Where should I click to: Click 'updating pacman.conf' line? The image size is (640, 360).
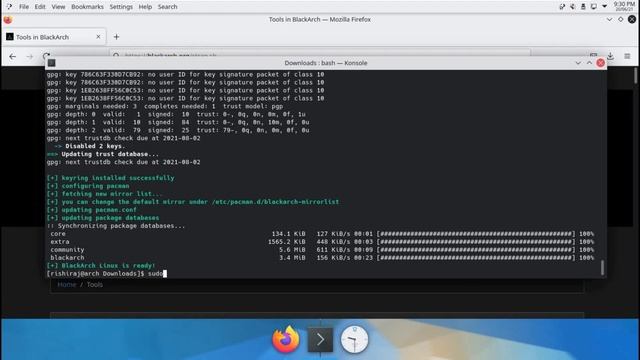(x=92, y=210)
